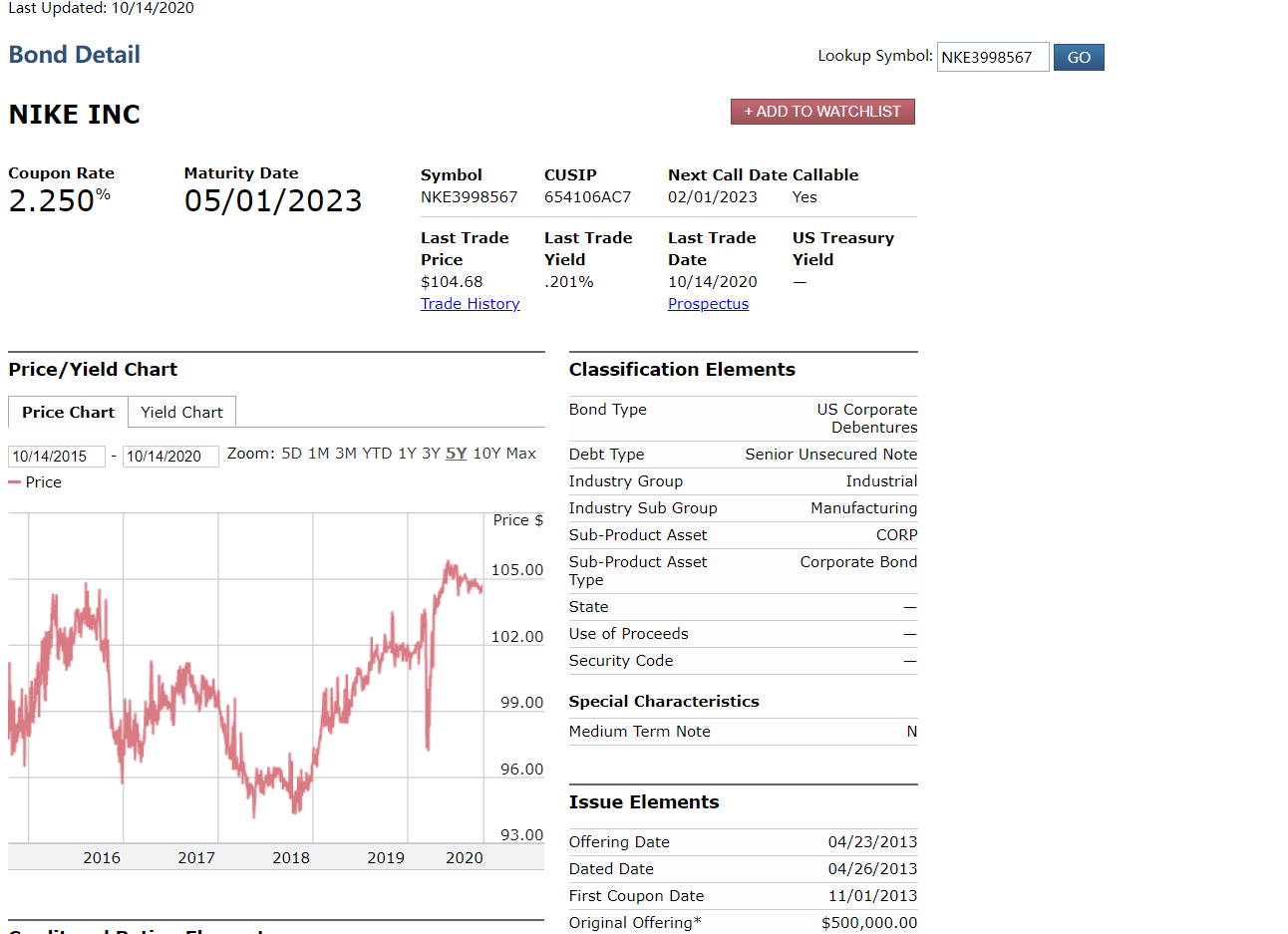Click the 2016 label on chart timeline

(x=102, y=857)
